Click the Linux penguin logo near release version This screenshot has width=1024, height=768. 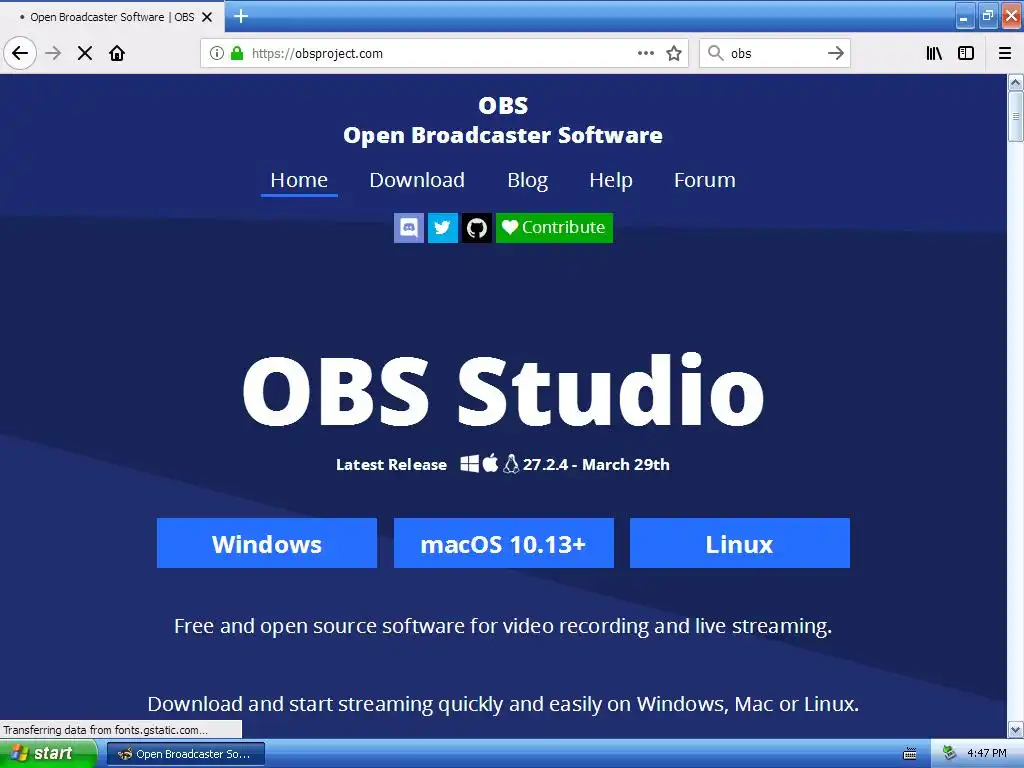pyautogui.click(x=511, y=464)
